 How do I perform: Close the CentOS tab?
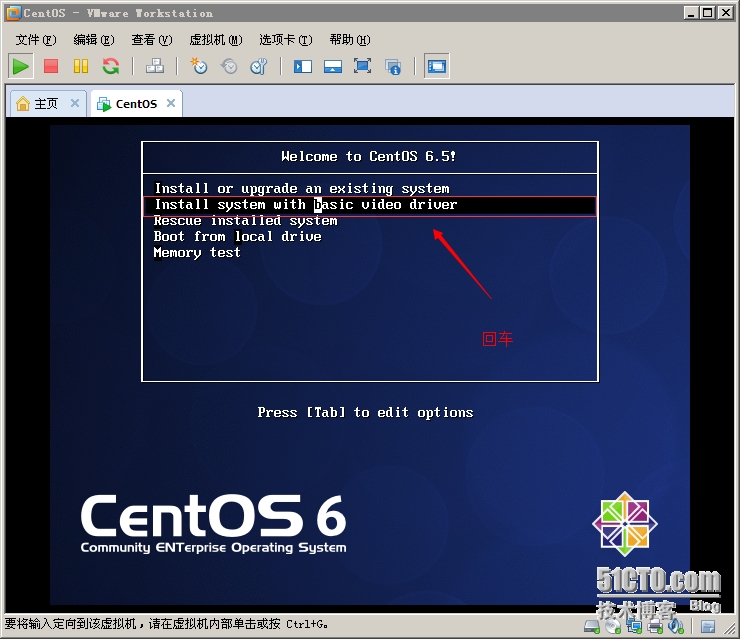(171, 103)
